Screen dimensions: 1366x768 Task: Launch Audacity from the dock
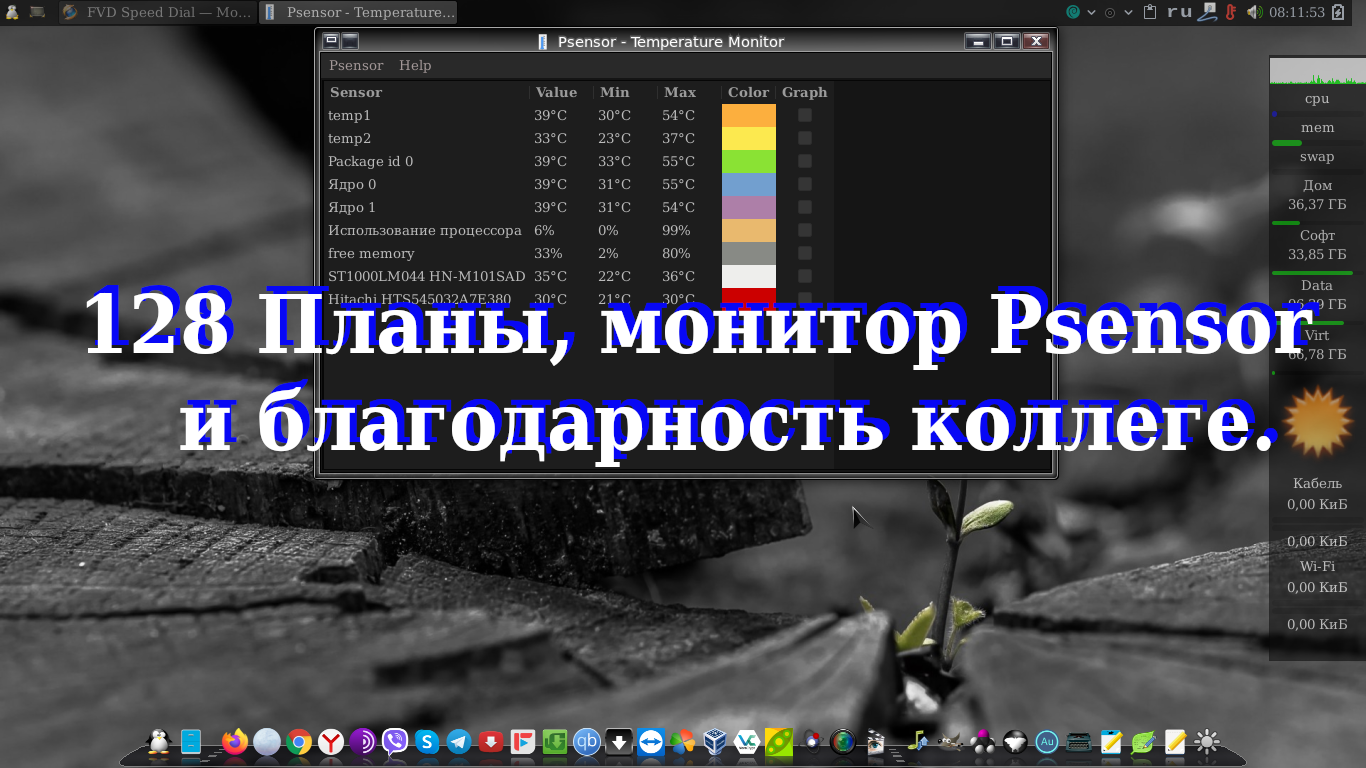coord(1047,741)
